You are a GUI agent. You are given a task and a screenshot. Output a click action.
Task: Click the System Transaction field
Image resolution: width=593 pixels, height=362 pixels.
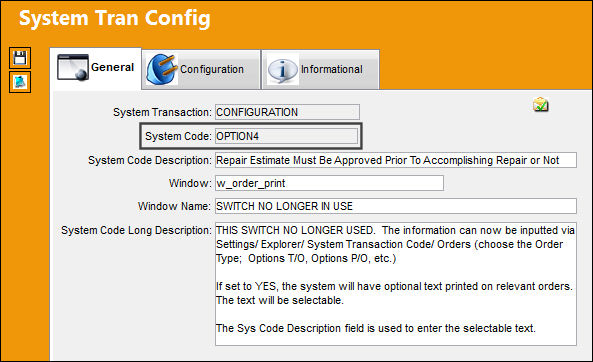pos(287,112)
